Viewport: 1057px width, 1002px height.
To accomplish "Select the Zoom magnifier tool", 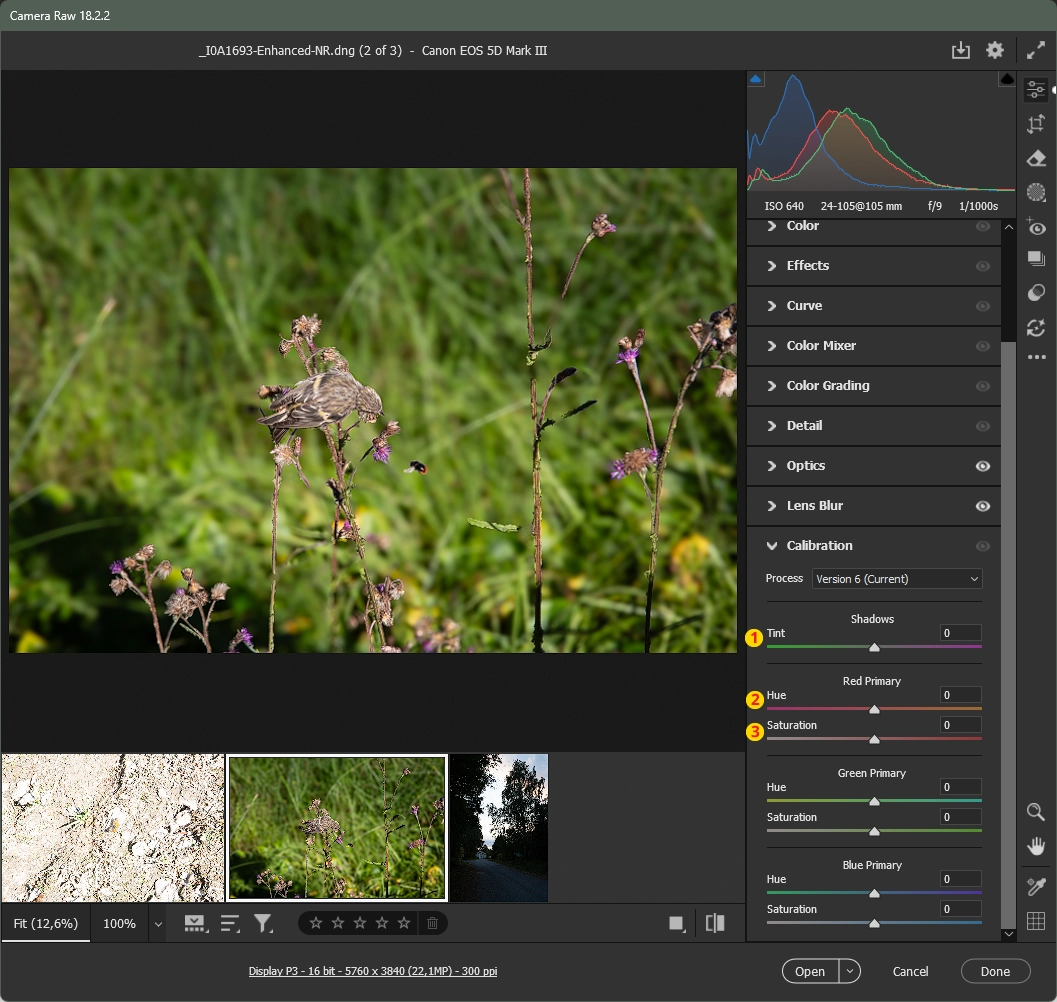I will coord(1036,812).
